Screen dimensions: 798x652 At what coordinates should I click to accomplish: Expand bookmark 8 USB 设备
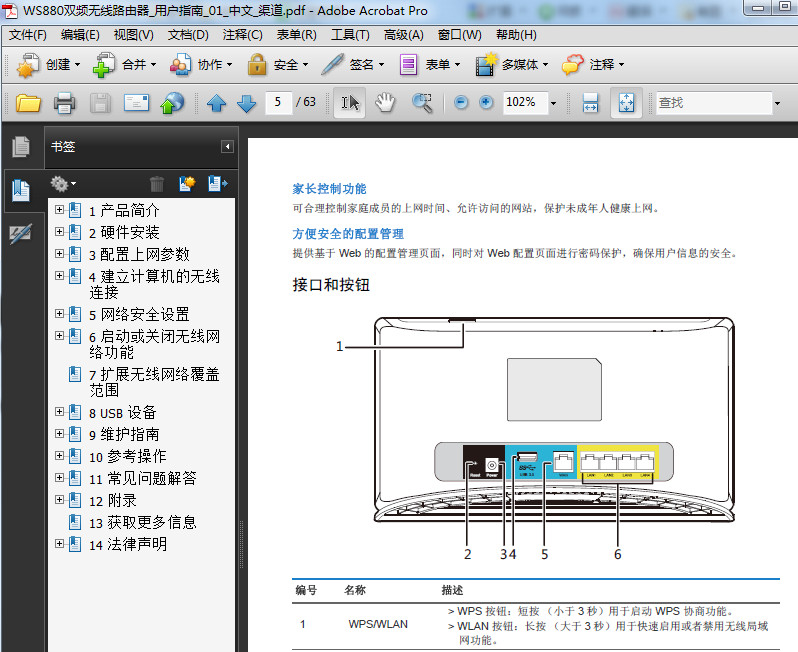(x=60, y=412)
